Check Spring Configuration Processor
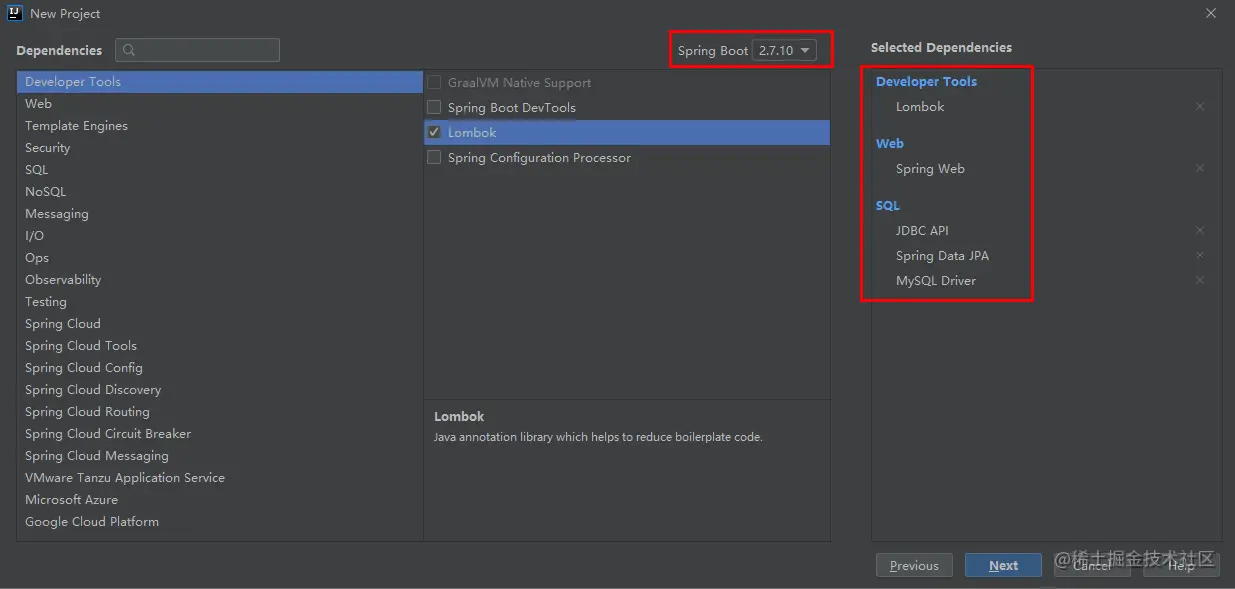The width and height of the screenshot is (1235, 589). point(434,157)
